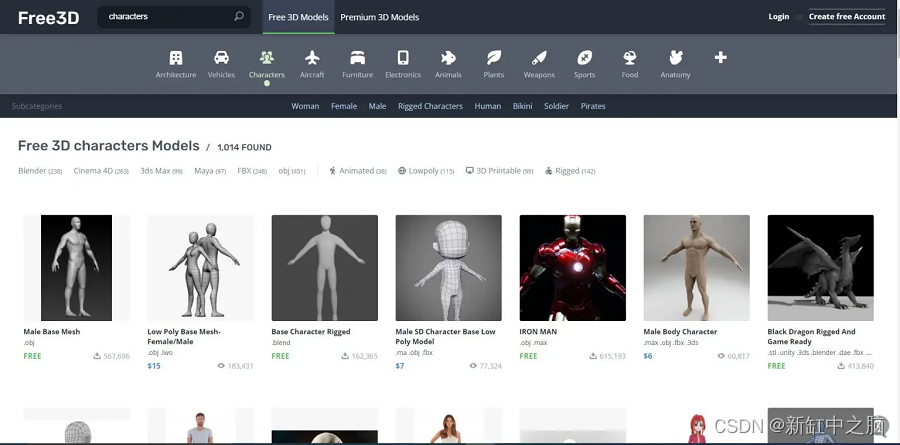The width and height of the screenshot is (900, 445).
Task: Open Low Poly Base Mesh thumbnail
Action: (200, 268)
